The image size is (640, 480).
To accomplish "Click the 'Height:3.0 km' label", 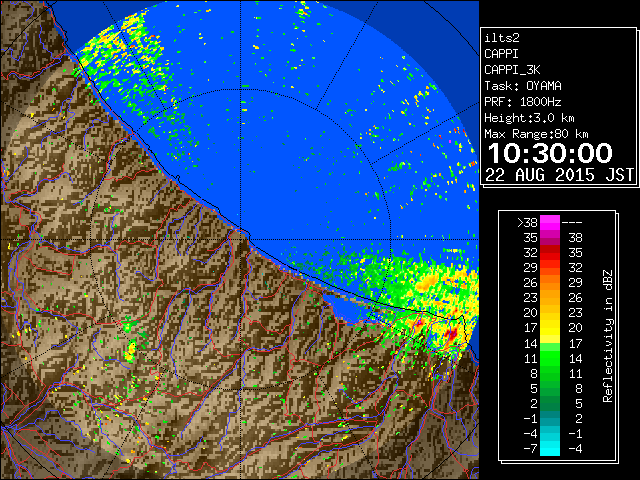I will pos(529,118).
